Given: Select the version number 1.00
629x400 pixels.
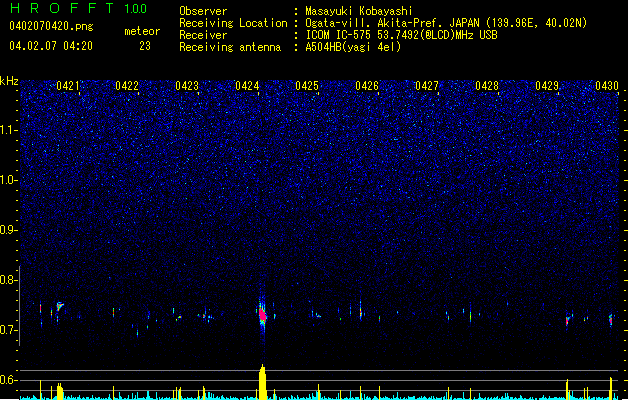Looking at the screenshot, I should pyautogui.click(x=136, y=9).
